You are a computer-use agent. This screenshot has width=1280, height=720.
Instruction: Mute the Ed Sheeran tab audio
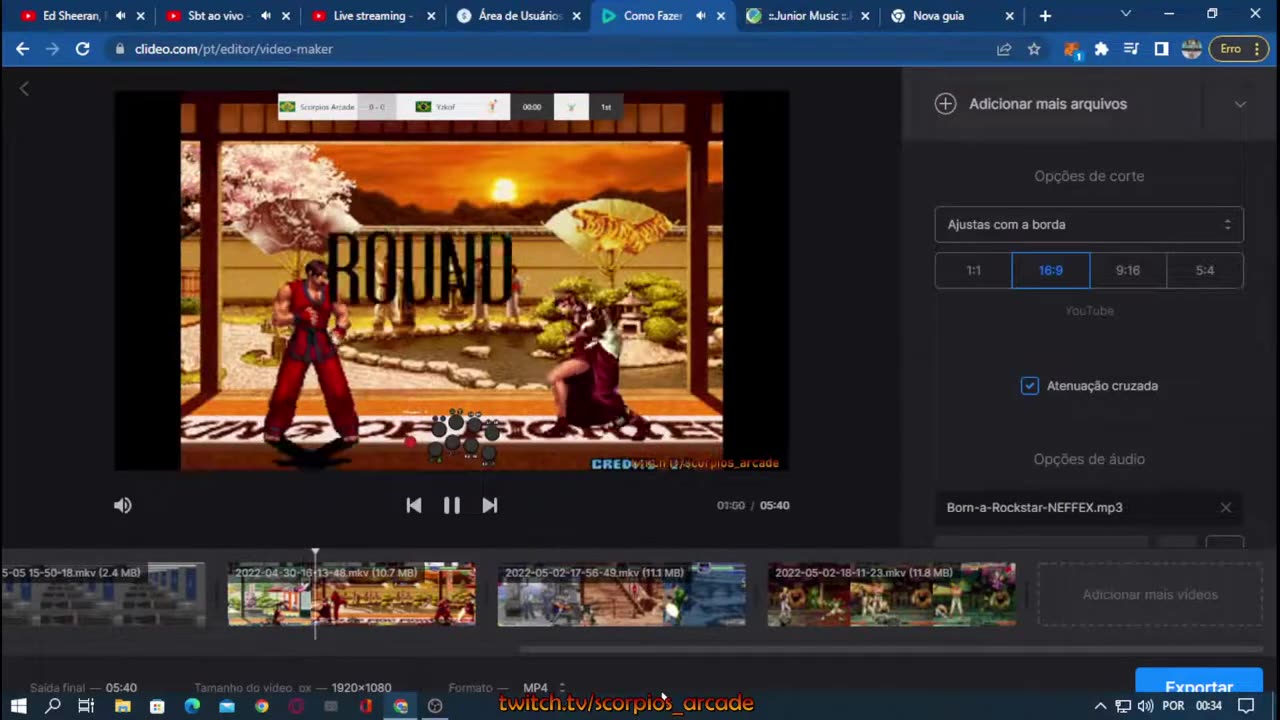120,16
